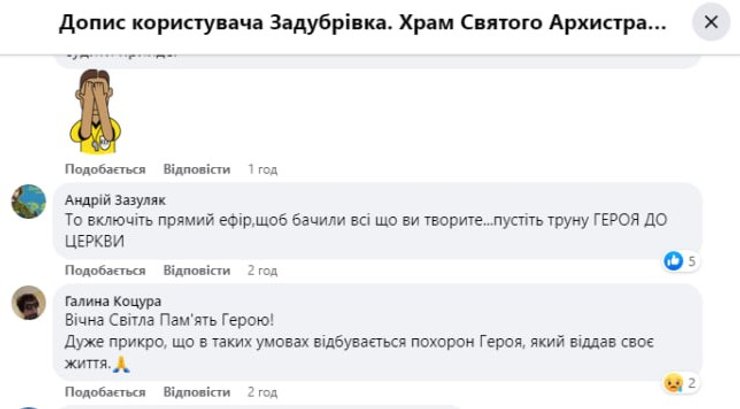Viewport: 740px width, 409px height.
Task: Reply to the sticker comment via Відповісти
Action: [x=196, y=170]
